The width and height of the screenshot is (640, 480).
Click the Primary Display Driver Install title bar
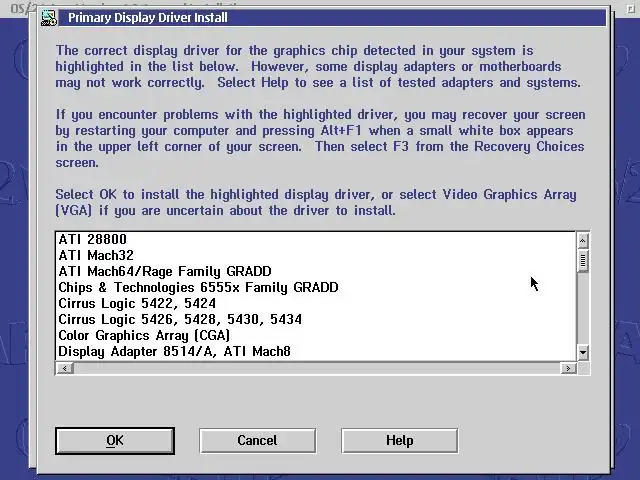(x=332, y=18)
